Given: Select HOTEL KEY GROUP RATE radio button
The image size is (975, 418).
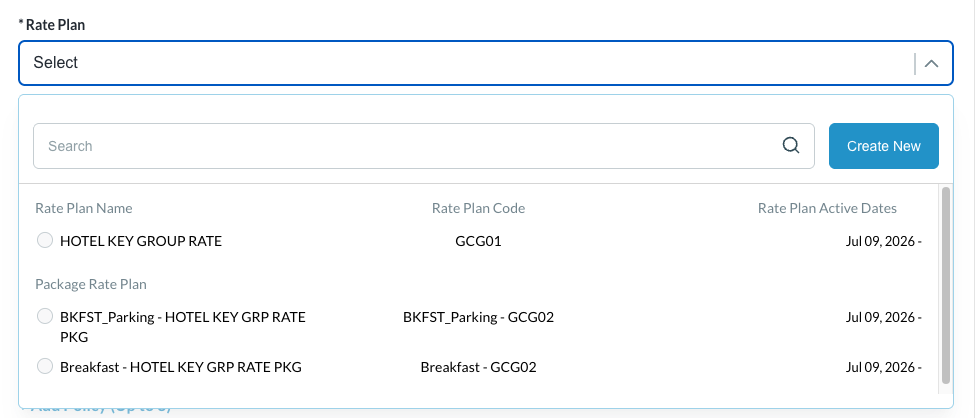Looking at the screenshot, I should tap(45, 240).
